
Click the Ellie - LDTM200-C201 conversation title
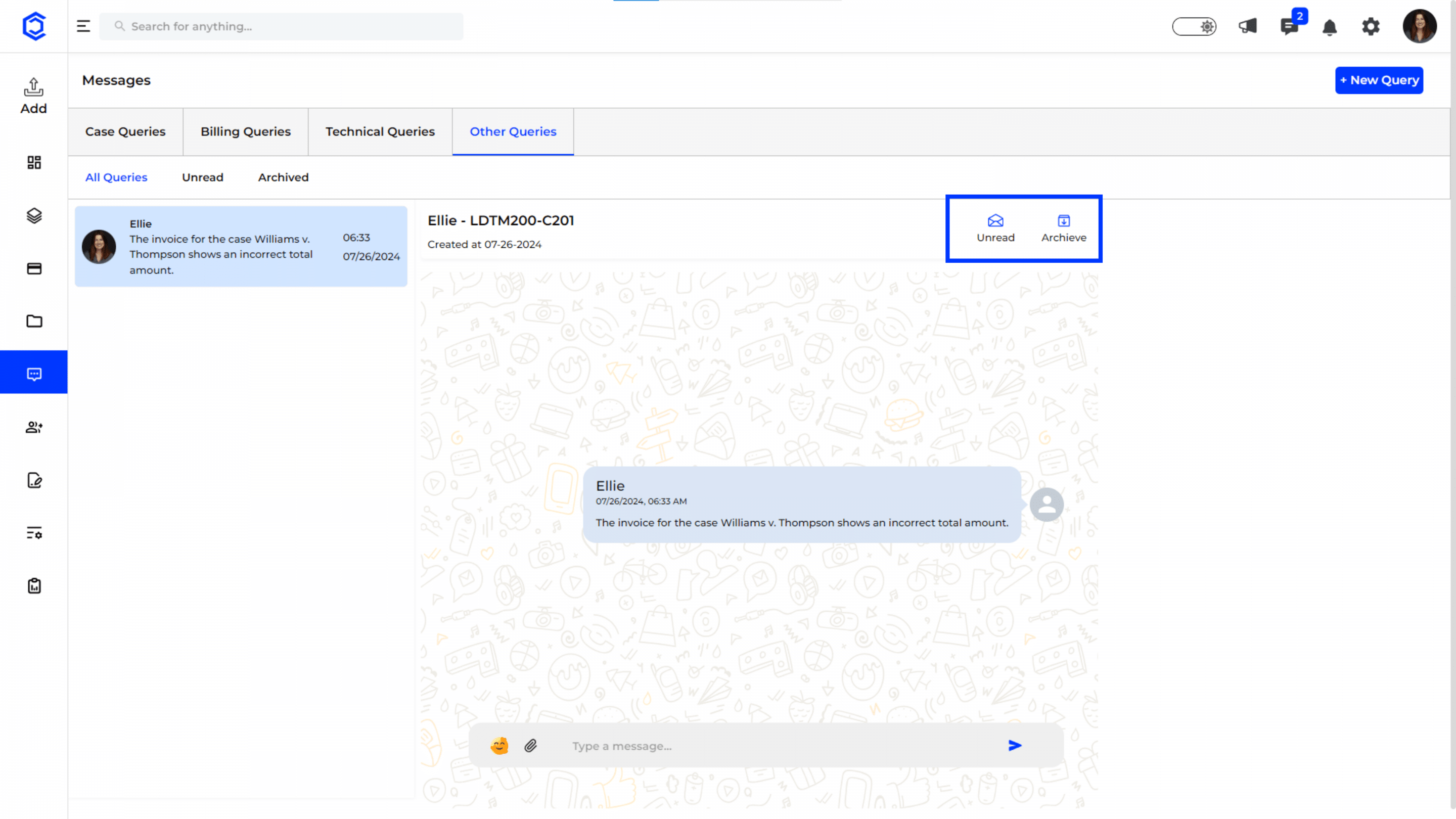(x=501, y=220)
